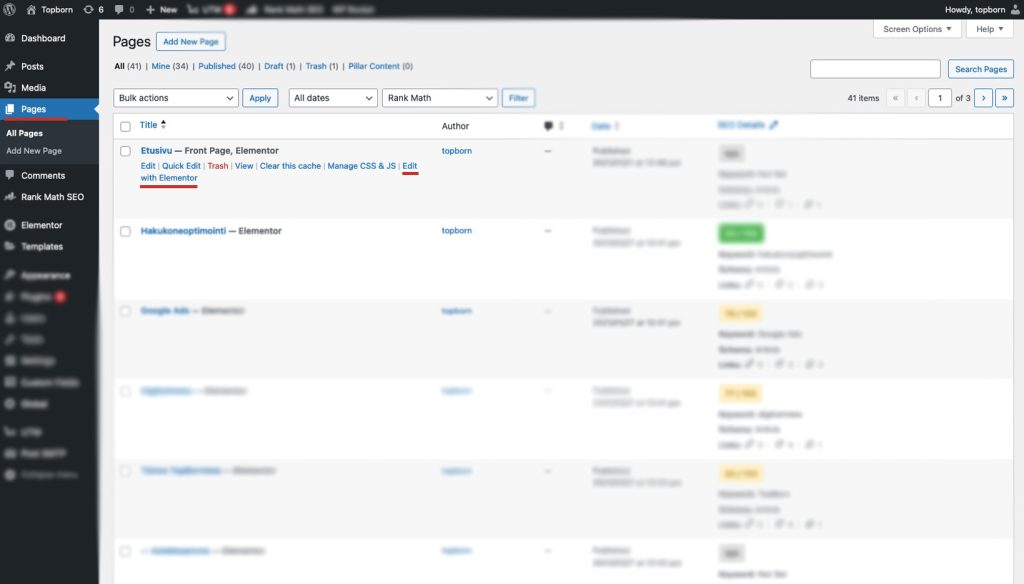Open the Media library menu
This screenshot has width=1024, height=584.
(33, 88)
